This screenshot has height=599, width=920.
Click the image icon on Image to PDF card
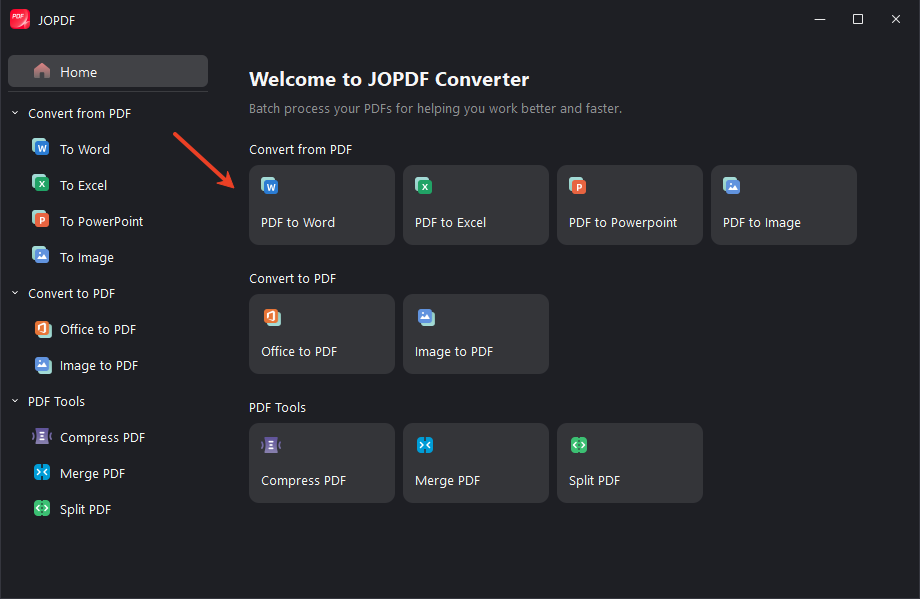tap(426, 317)
